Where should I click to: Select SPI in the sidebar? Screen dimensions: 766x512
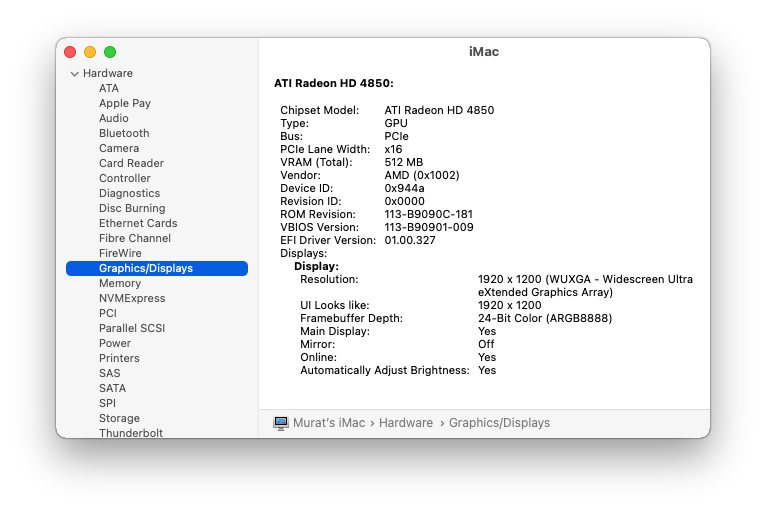click(107, 404)
